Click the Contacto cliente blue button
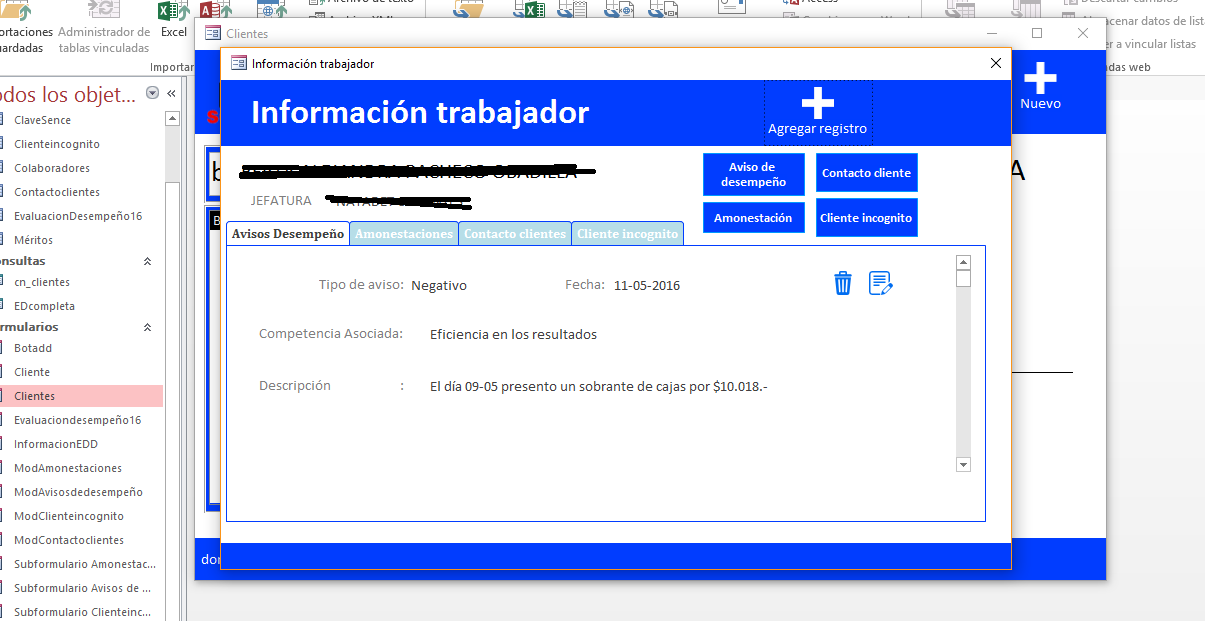Image resolution: width=1205 pixels, height=621 pixels. click(x=866, y=173)
